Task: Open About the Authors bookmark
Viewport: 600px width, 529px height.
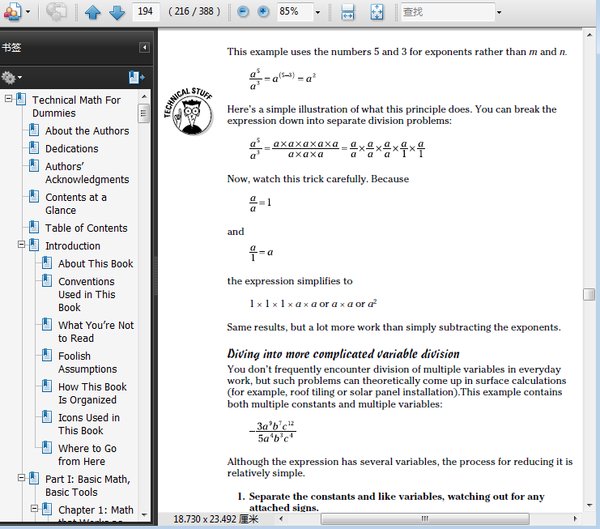Action: [x=87, y=131]
